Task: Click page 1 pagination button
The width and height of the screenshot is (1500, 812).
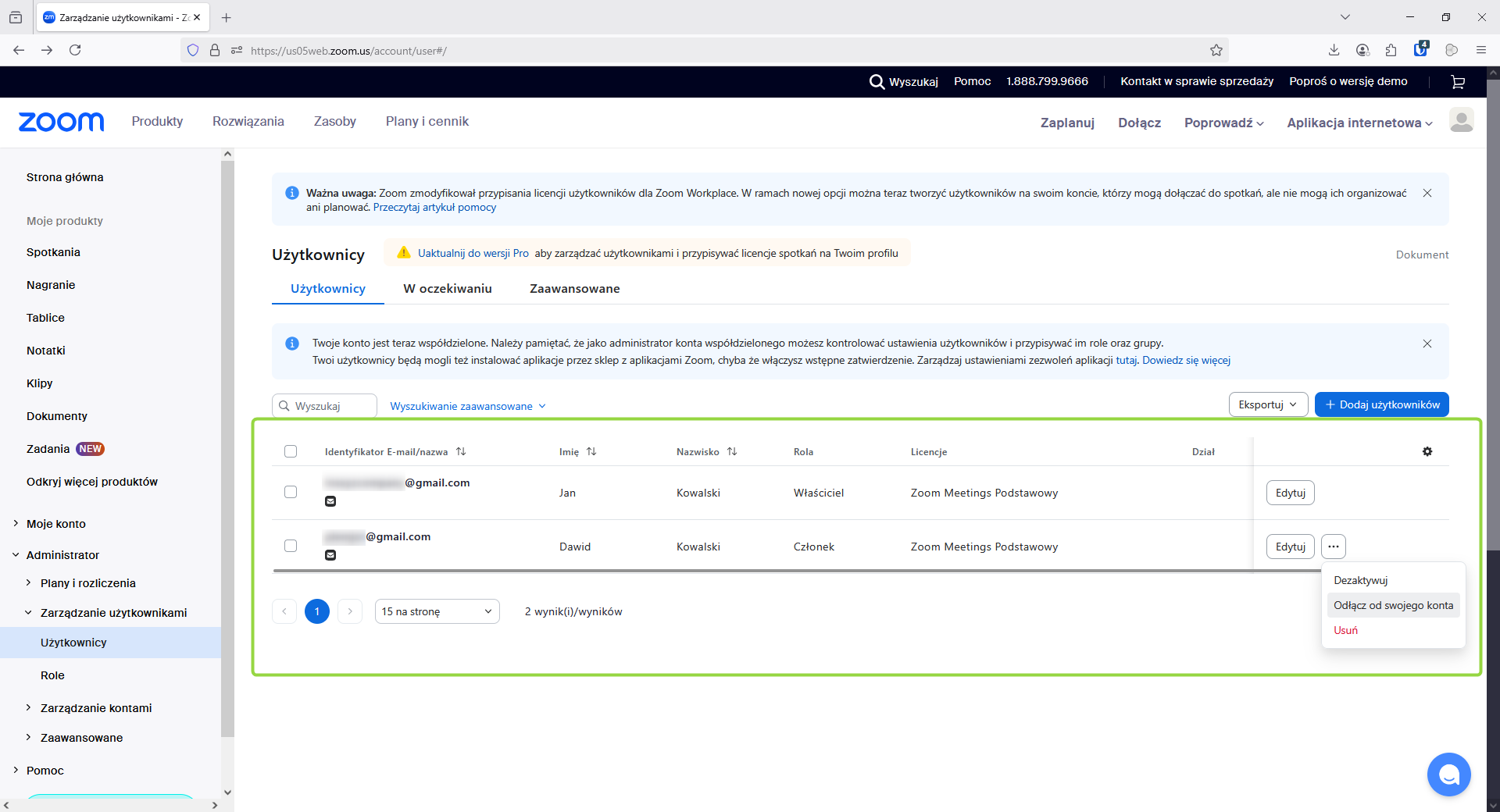Action: (x=317, y=611)
